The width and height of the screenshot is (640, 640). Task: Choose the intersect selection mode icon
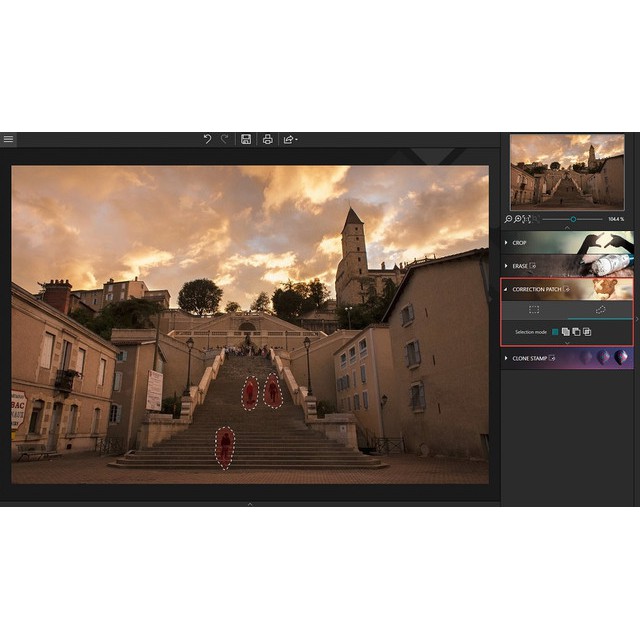(x=587, y=332)
